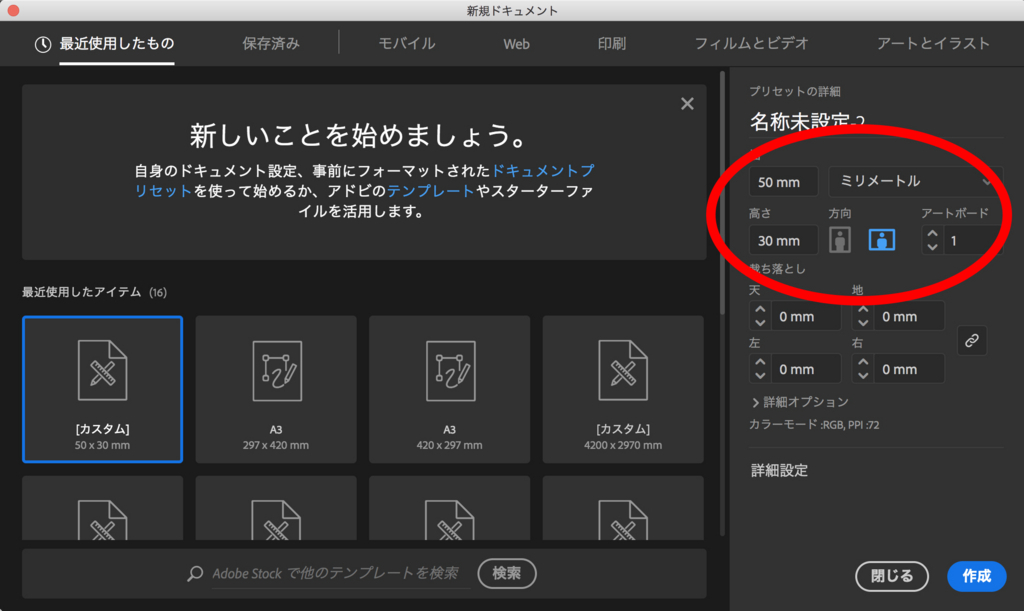Click the clock icon beside 最近使用したもの
Image resolution: width=1024 pixels, height=611 pixels.
43,44
